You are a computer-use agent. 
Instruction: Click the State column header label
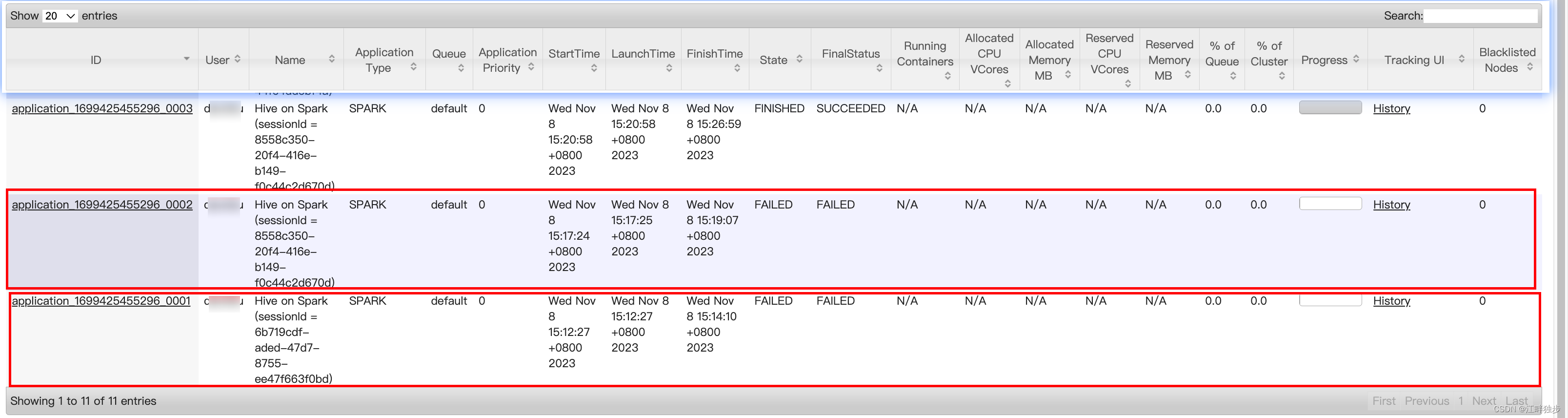point(773,60)
